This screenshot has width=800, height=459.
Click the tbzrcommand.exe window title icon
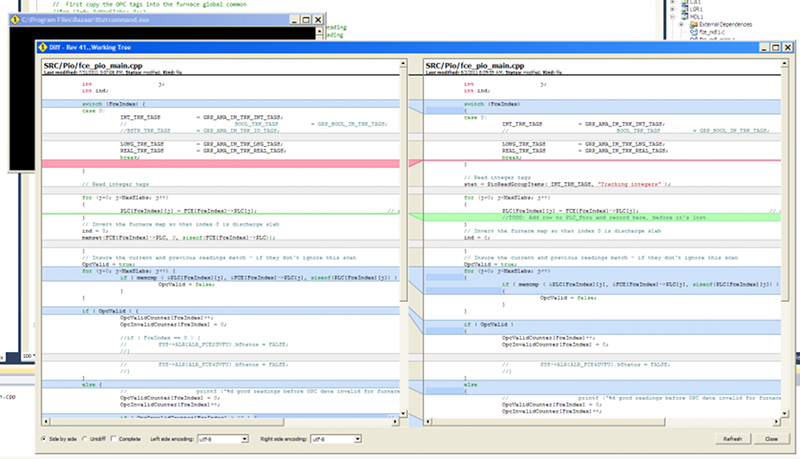[15, 19]
